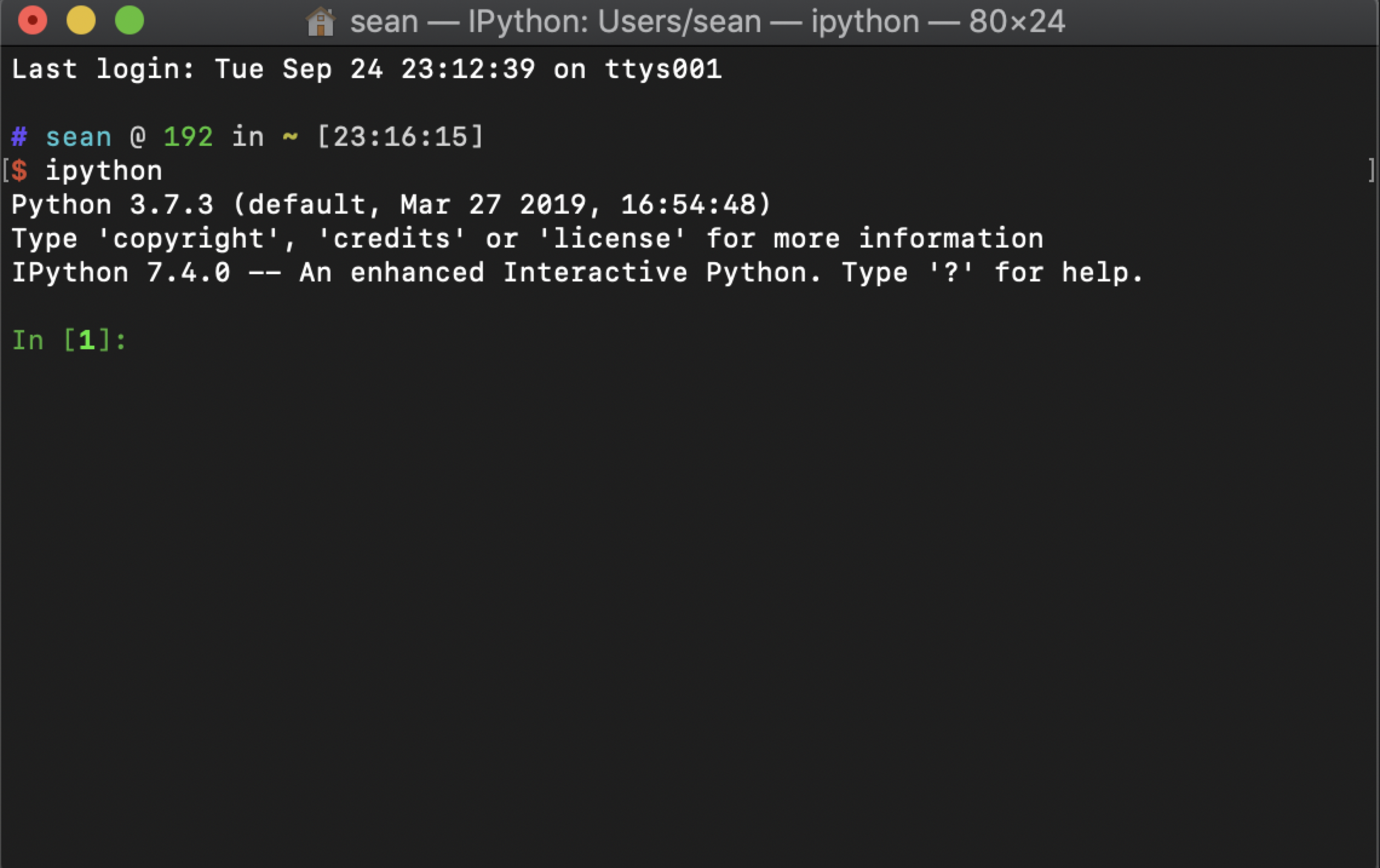
Task: Click the yellow '~' directory indicator
Action: tap(291, 137)
